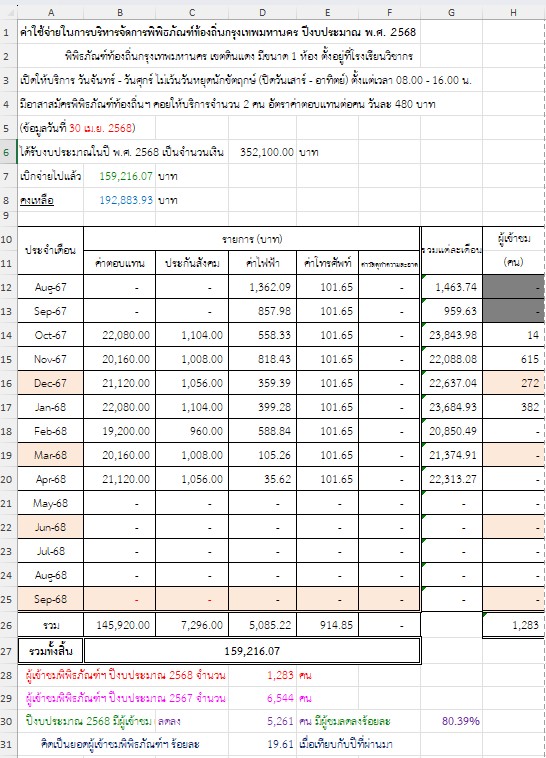
Task: Select column A header
Action: (x=51, y=13)
